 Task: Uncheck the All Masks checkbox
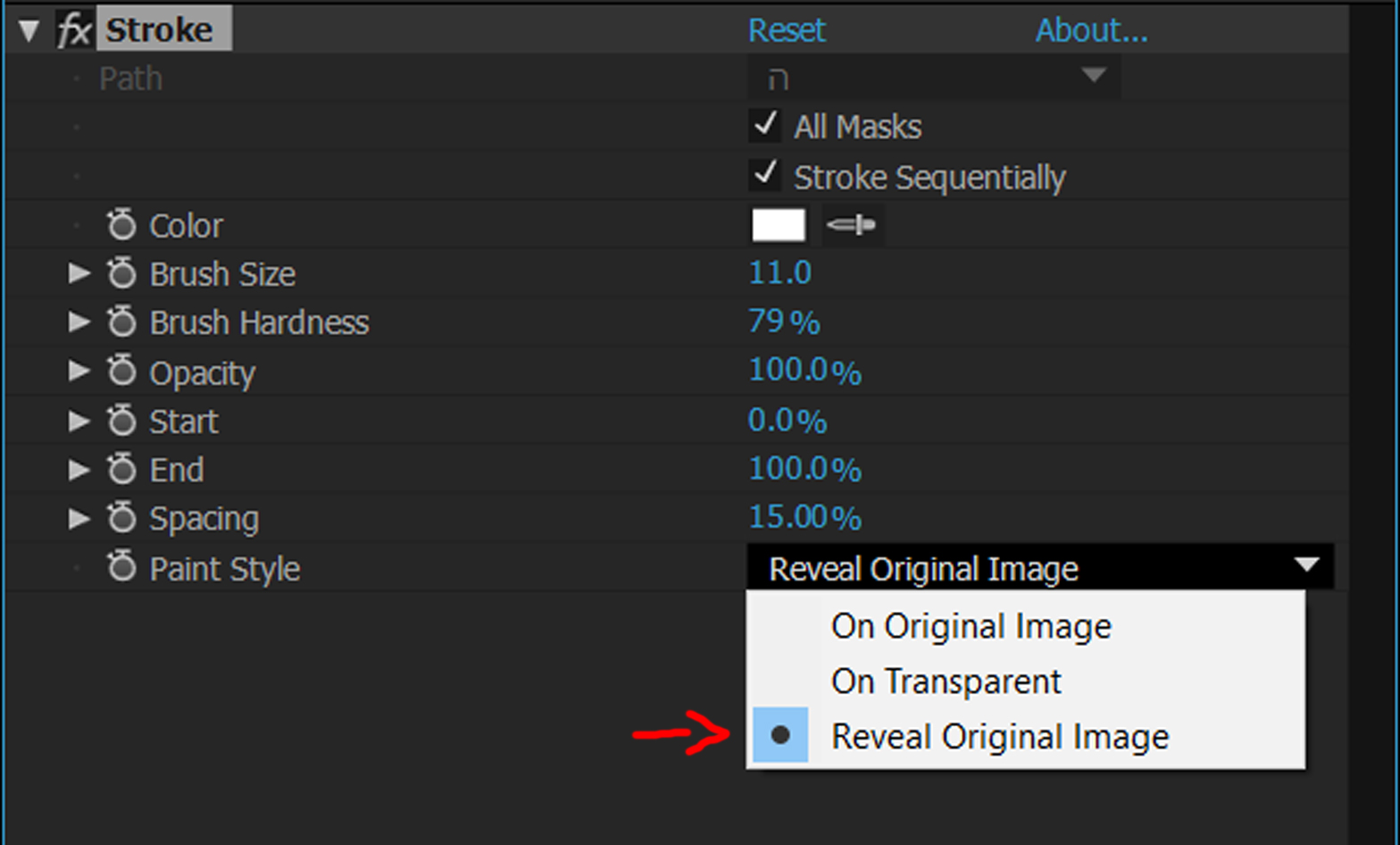(765, 126)
